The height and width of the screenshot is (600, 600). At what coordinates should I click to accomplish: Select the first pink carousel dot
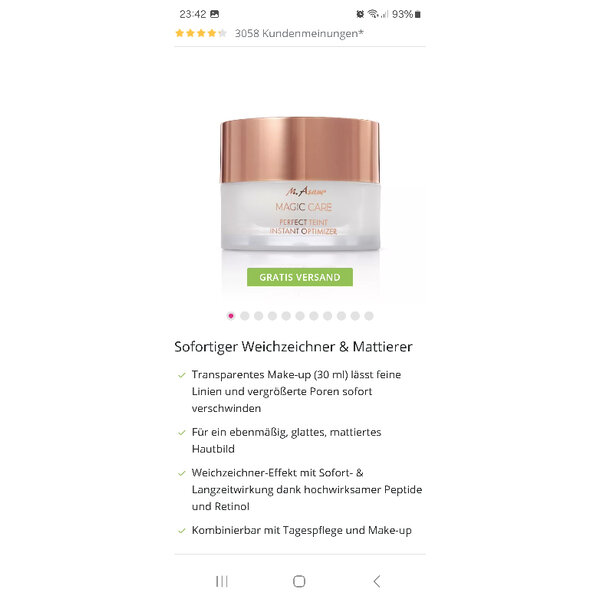pyautogui.click(x=231, y=316)
